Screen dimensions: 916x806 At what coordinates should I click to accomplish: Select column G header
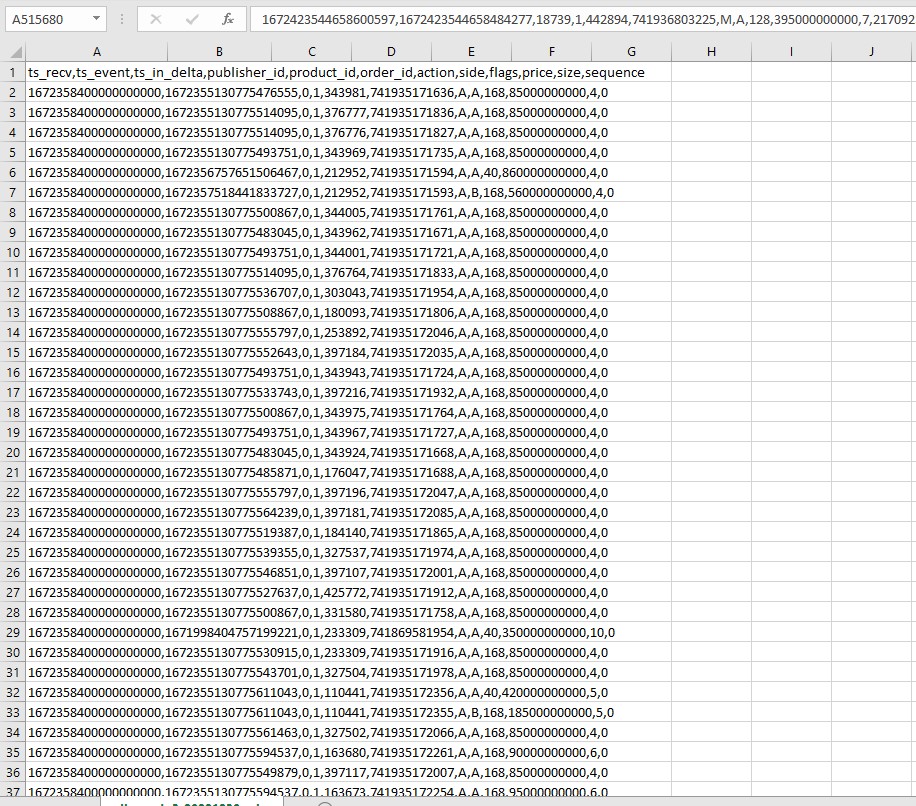631,52
